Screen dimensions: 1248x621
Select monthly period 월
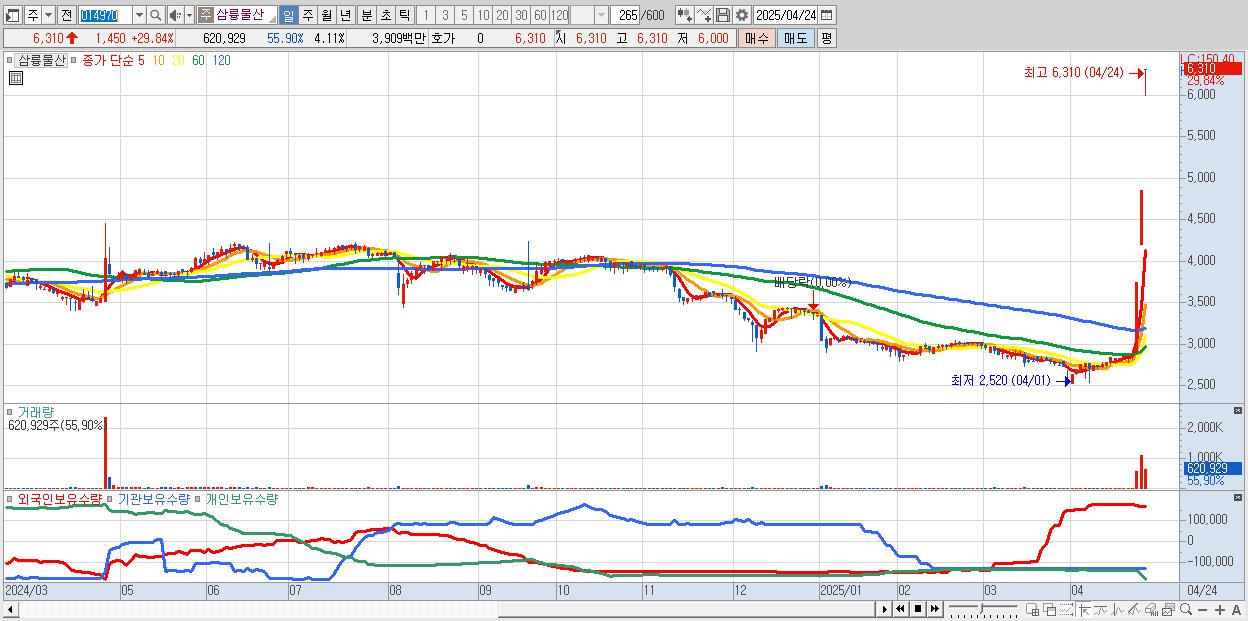(x=326, y=15)
